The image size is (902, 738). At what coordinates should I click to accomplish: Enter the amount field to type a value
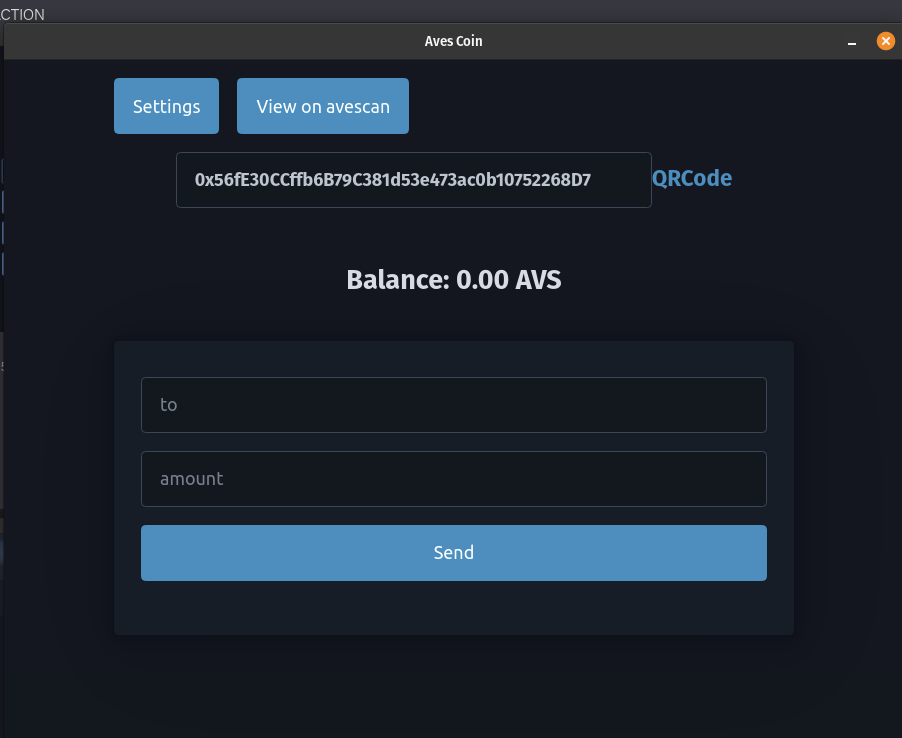click(453, 478)
